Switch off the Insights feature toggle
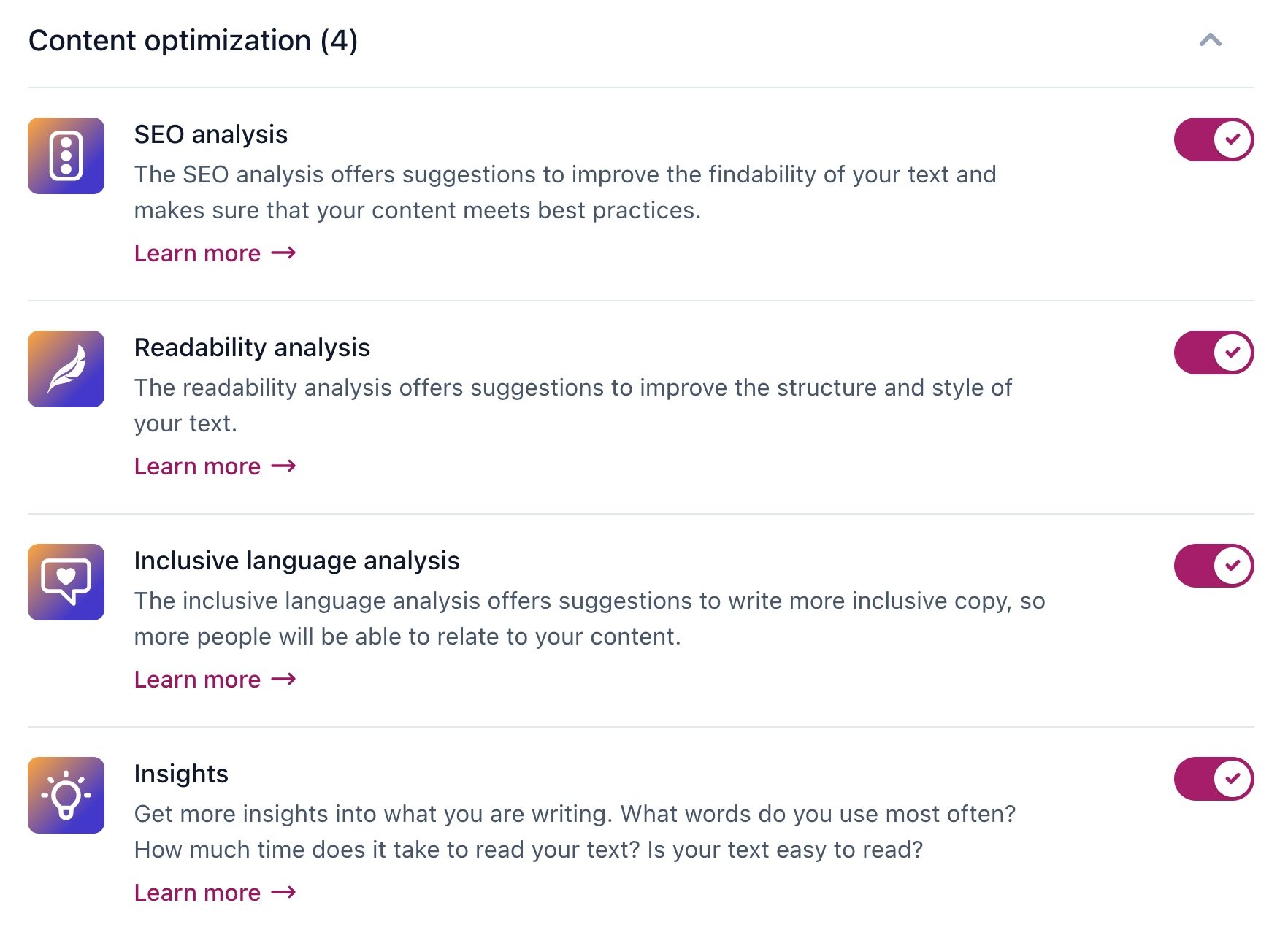Image resolution: width=1288 pixels, height=927 pixels. pyautogui.click(x=1213, y=779)
